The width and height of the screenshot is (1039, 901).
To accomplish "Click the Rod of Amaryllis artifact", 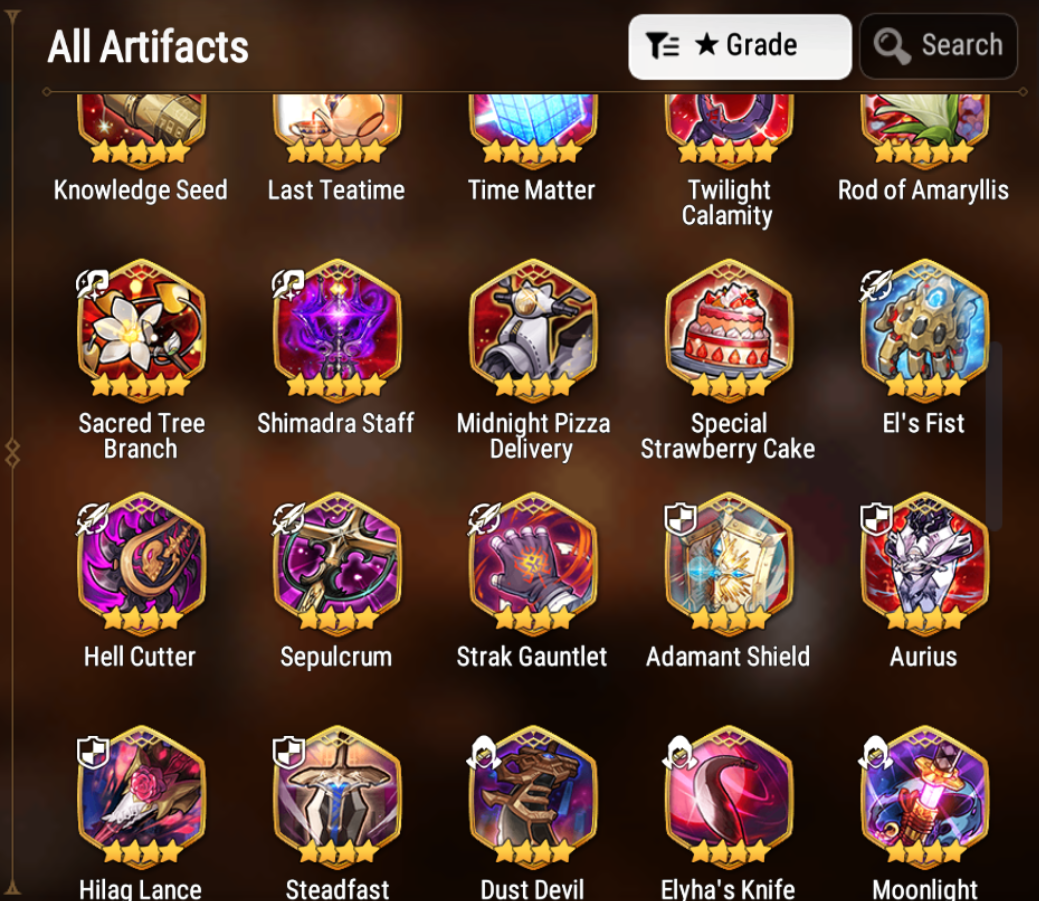I will [925, 130].
